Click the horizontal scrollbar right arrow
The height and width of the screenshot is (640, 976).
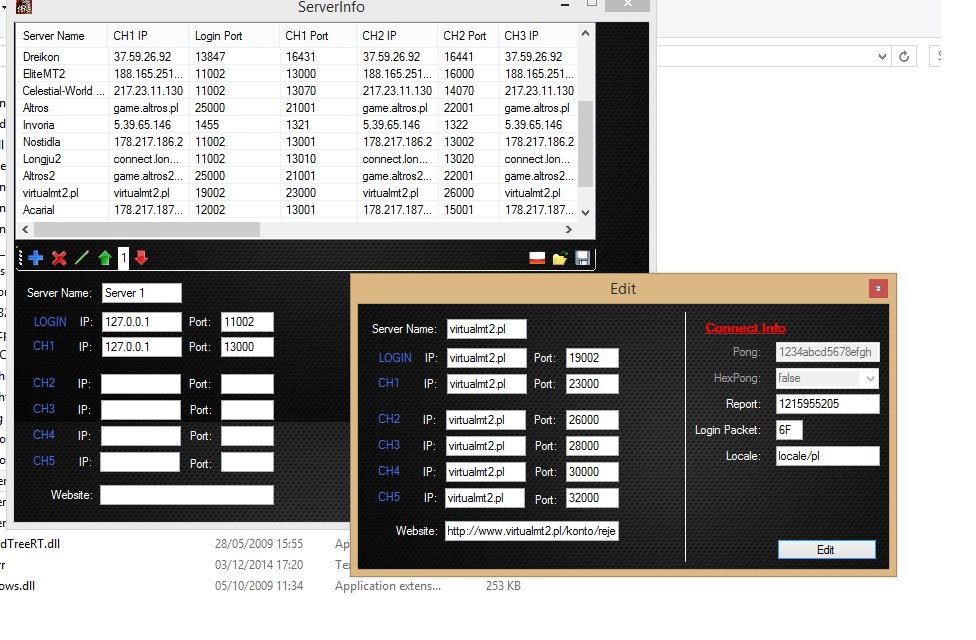point(569,229)
